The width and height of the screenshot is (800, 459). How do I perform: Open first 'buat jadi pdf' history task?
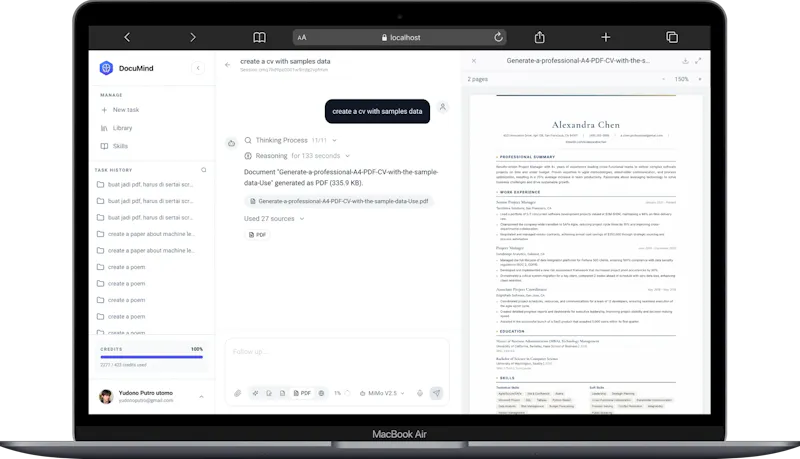pos(145,185)
